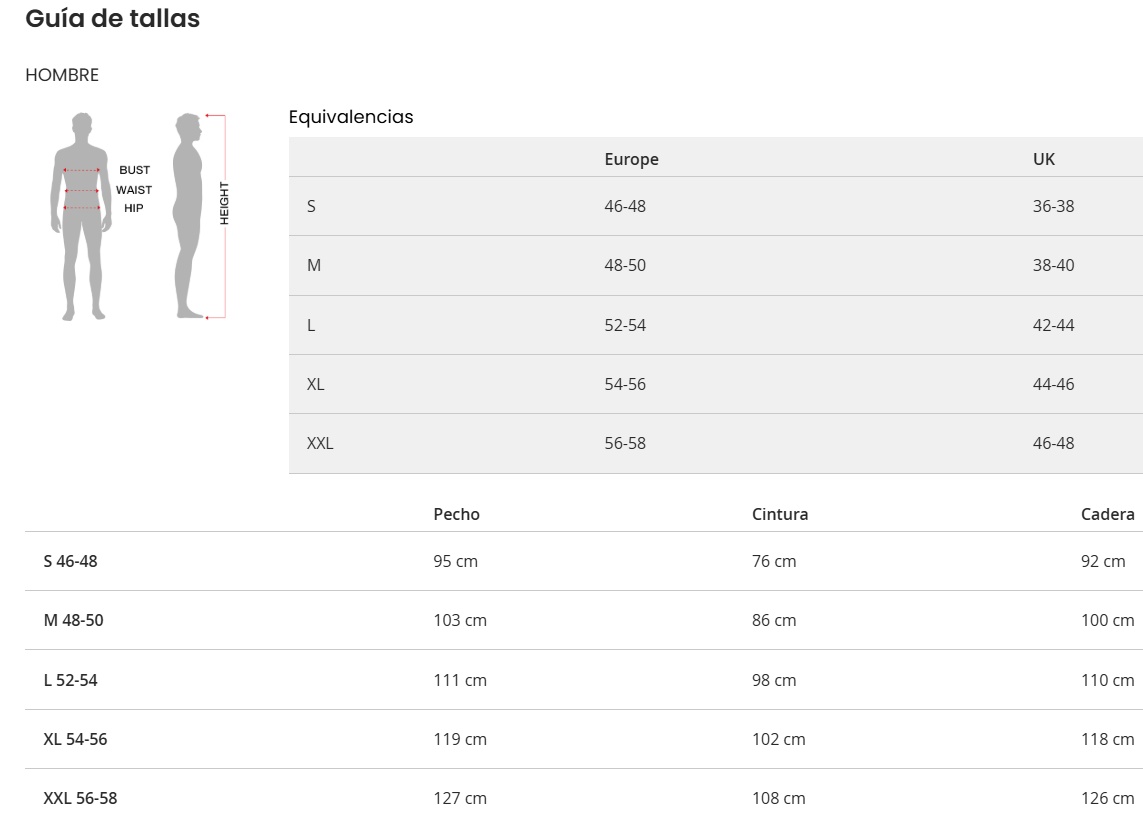Select the Guía de tallas heading
Image resolution: width=1143 pixels, height=816 pixels.
point(112,18)
